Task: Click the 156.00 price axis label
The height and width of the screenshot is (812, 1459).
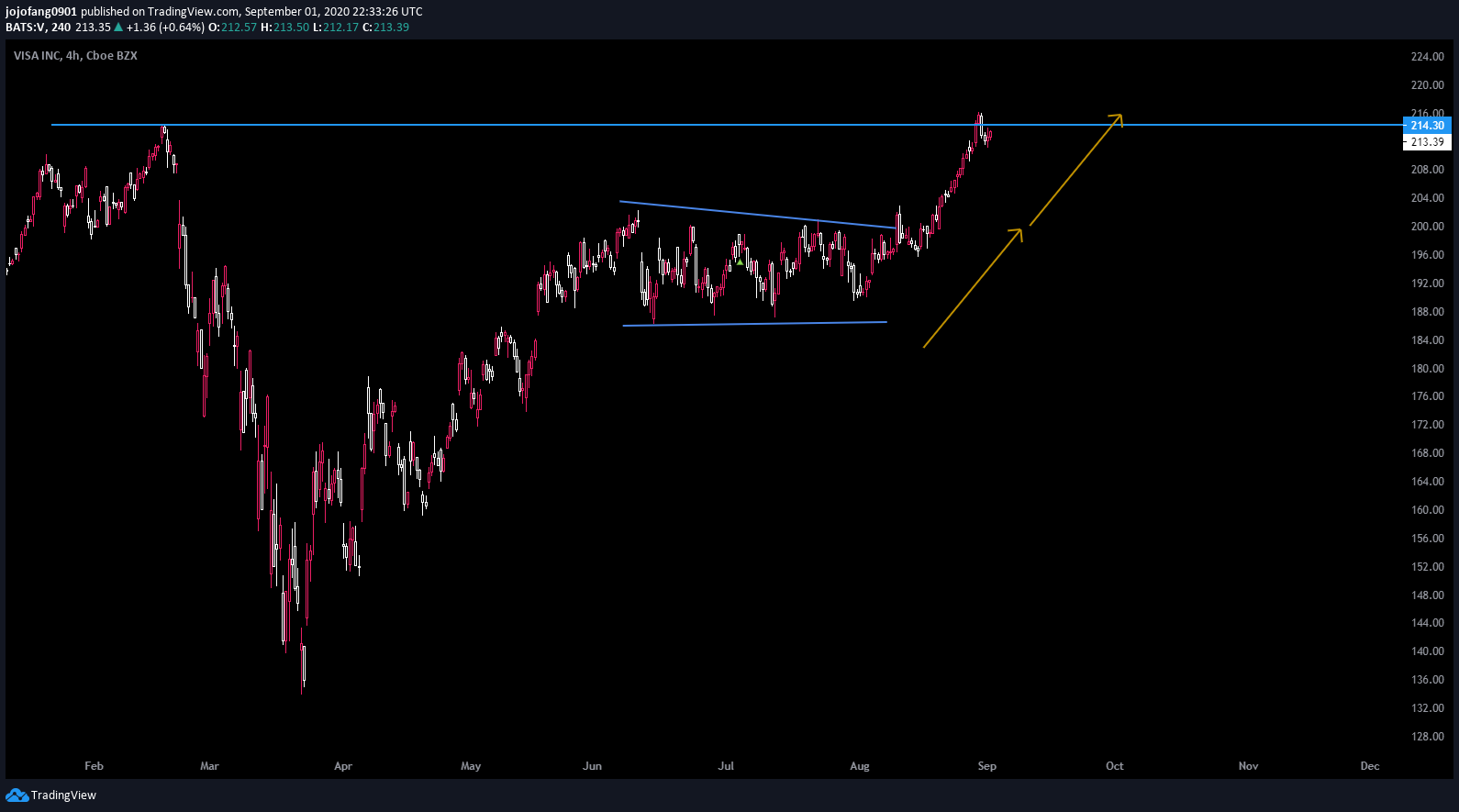Action: click(x=1427, y=539)
